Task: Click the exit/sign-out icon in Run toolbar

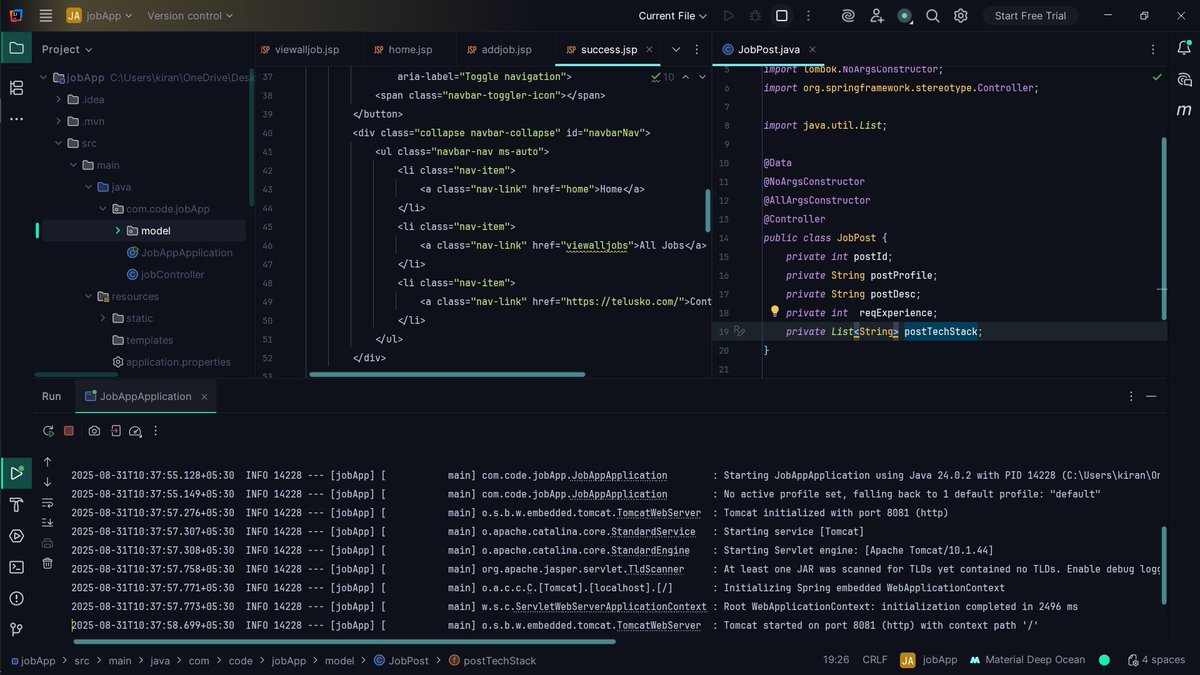Action: [115, 431]
